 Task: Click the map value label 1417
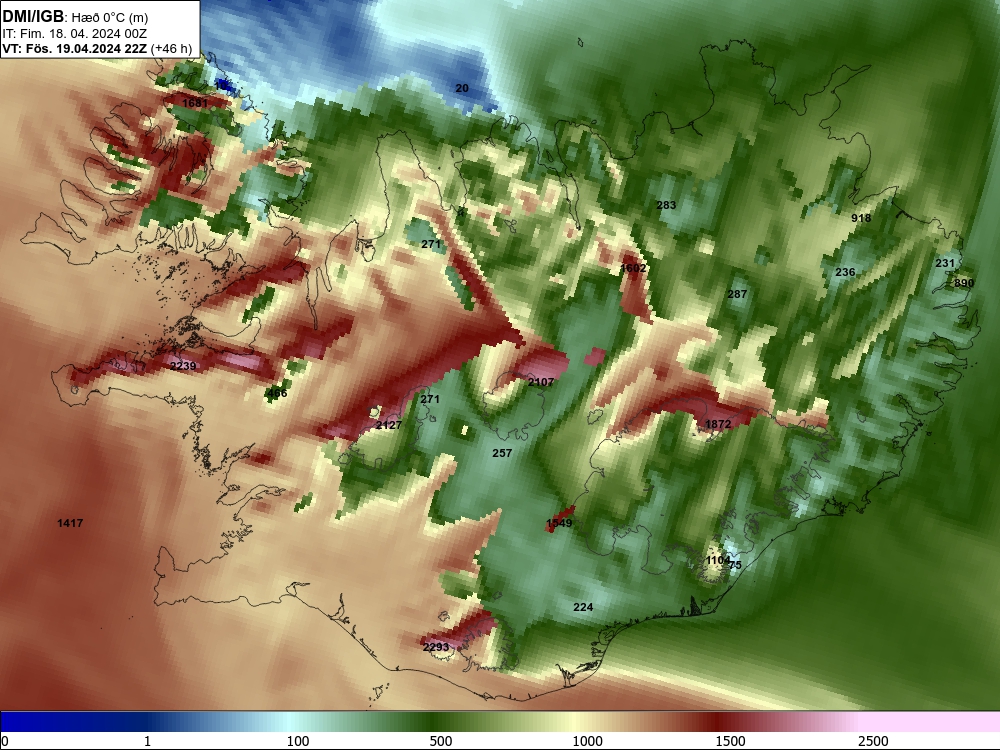pyautogui.click(x=70, y=523)
